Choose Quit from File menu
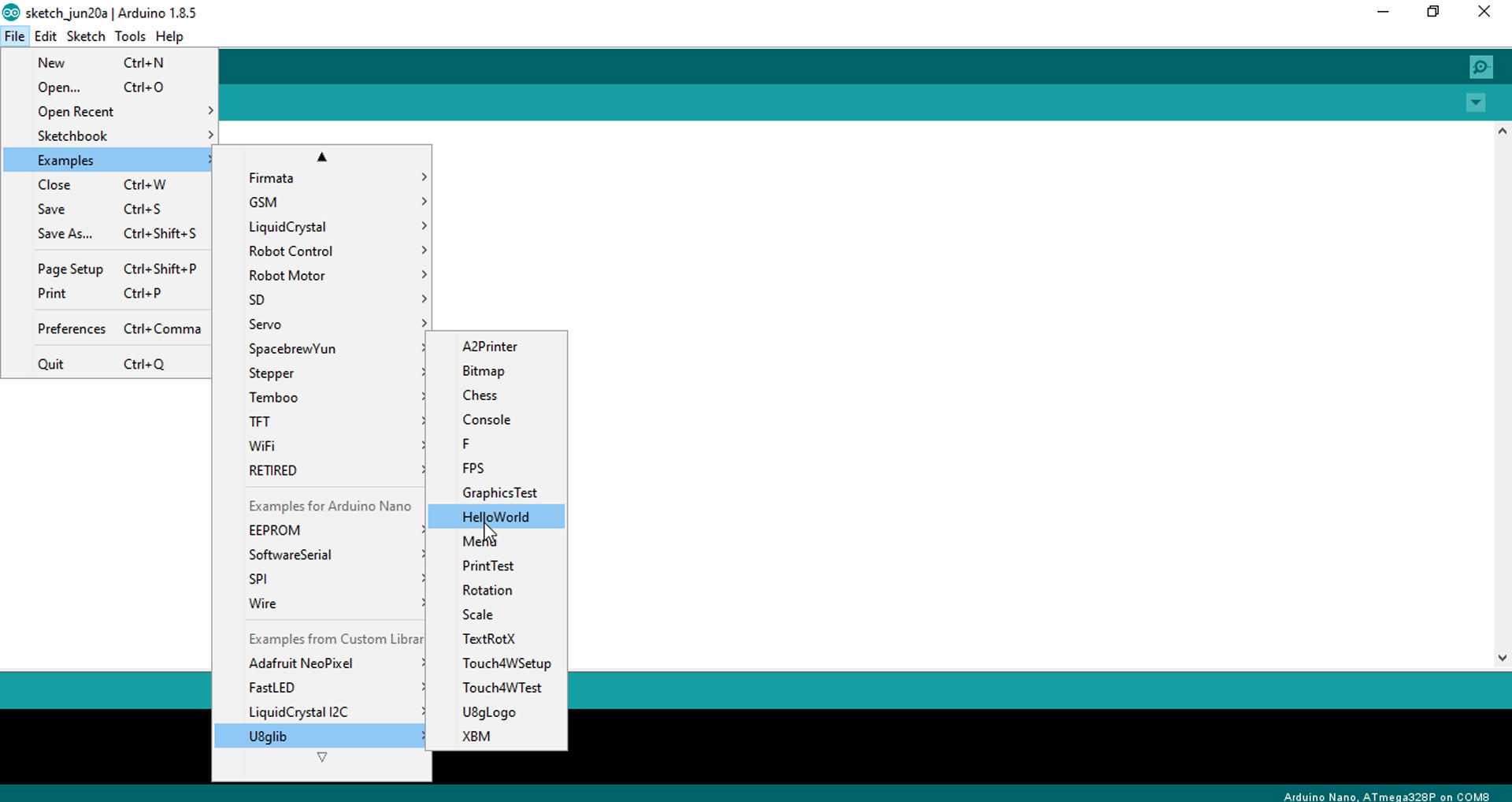The width and height of the screenshot is (1512, 802). coord(107,365)
